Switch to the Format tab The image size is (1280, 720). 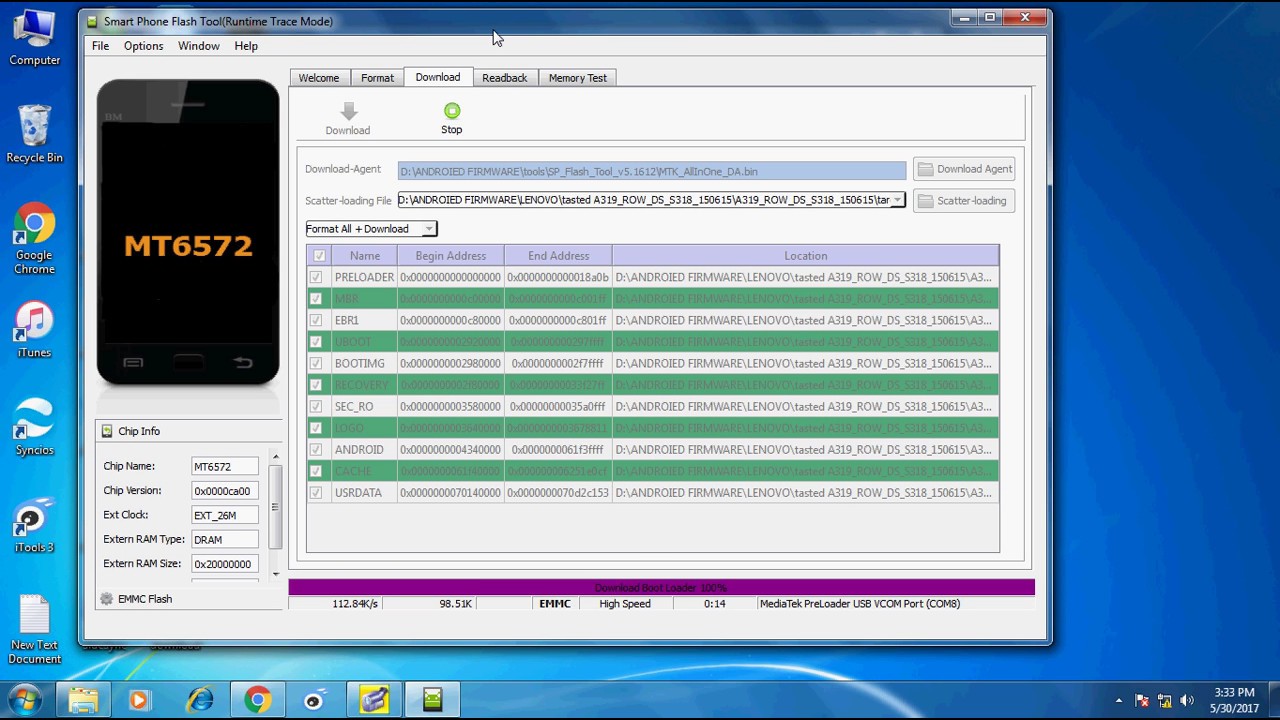(377, 78)
